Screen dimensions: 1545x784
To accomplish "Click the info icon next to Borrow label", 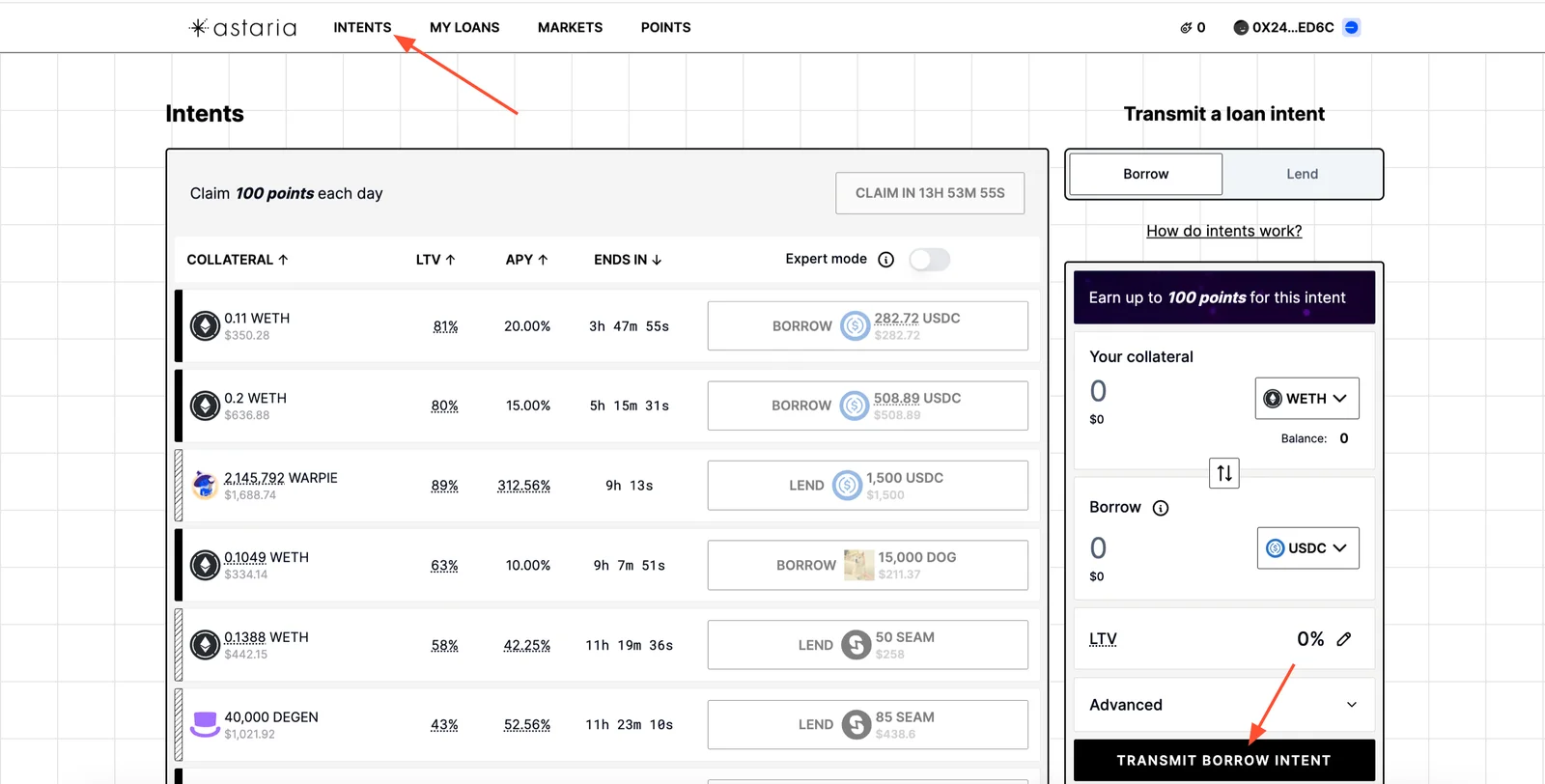I will [x=1161, y=508].
